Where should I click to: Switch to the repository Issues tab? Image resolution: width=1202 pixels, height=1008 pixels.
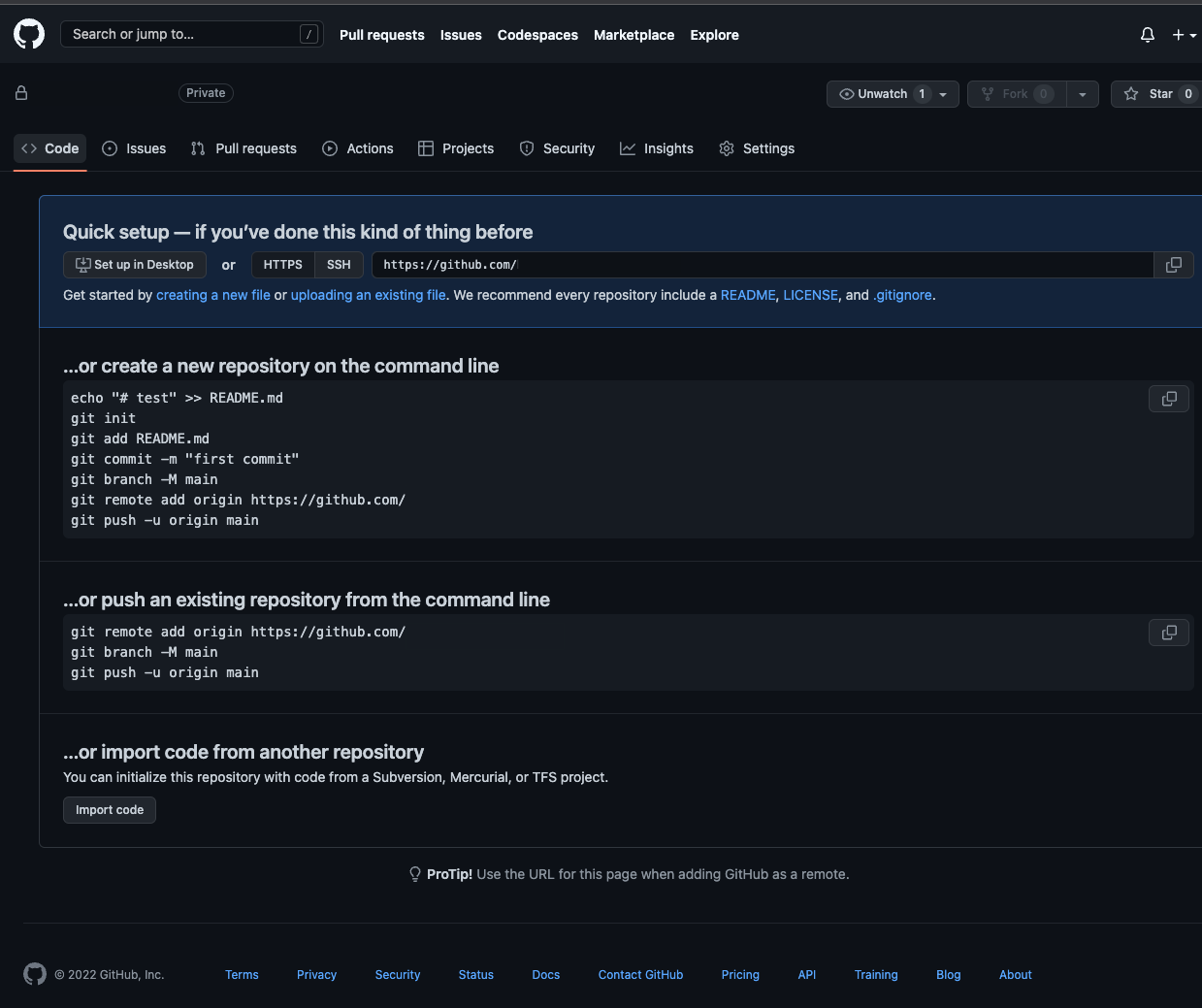134,148
